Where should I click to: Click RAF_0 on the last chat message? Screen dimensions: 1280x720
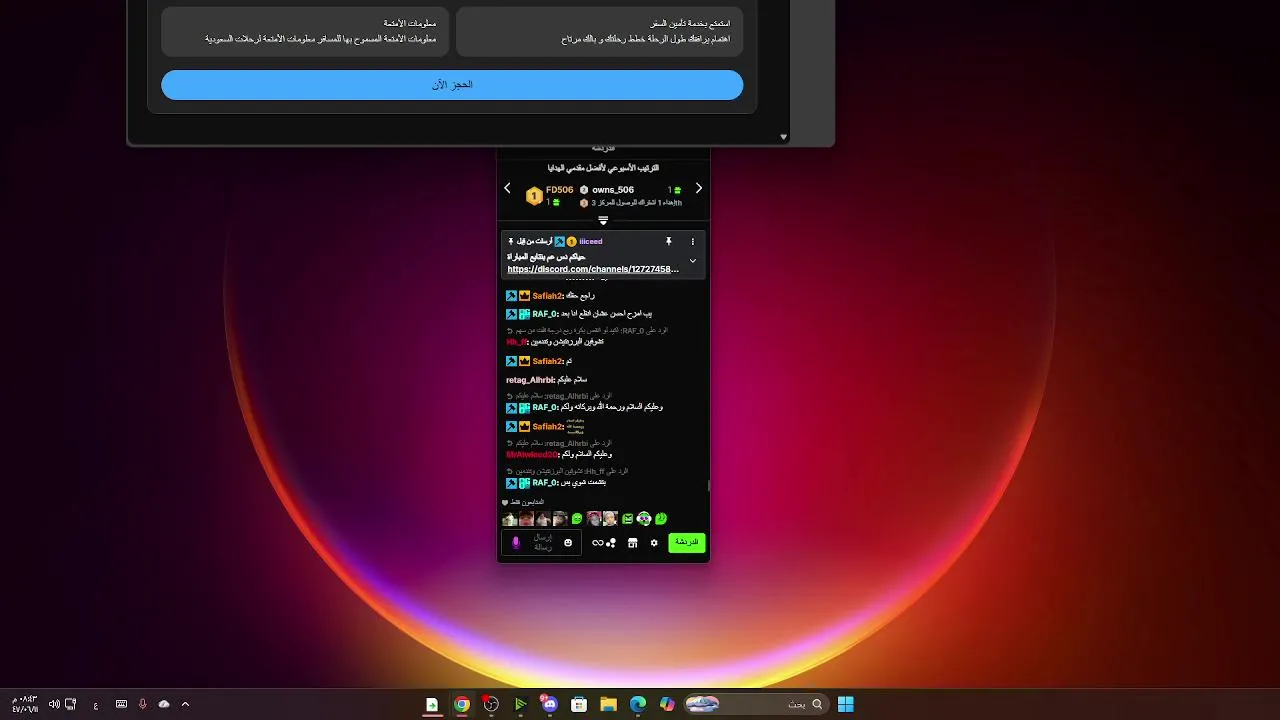click(x=544, y=482)
